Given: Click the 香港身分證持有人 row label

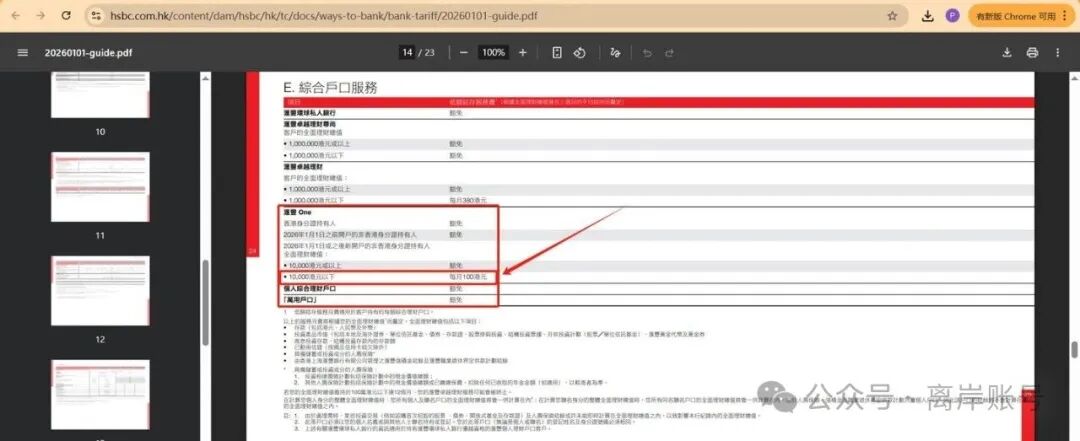Looking at the screenshot, I should coord(310,223).
